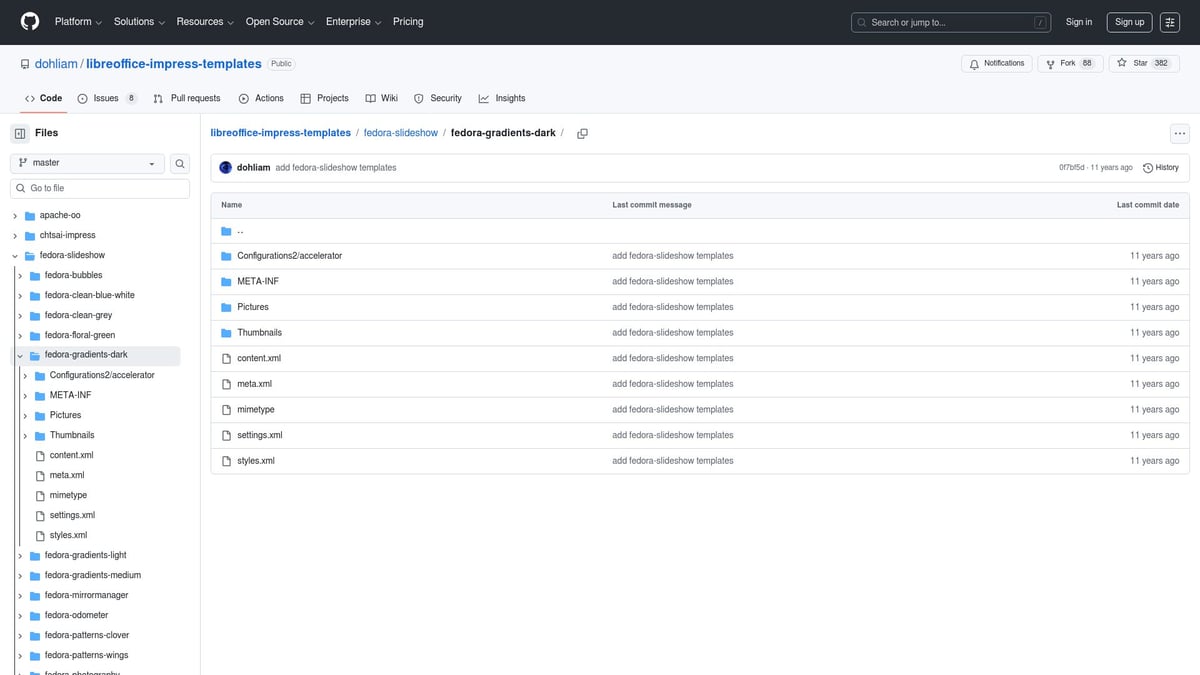Image resolution: width=1200 pixels, height=675 pixels.
Task: Select fedora-clean-grey in the tree
Action: tap(78, 315)
